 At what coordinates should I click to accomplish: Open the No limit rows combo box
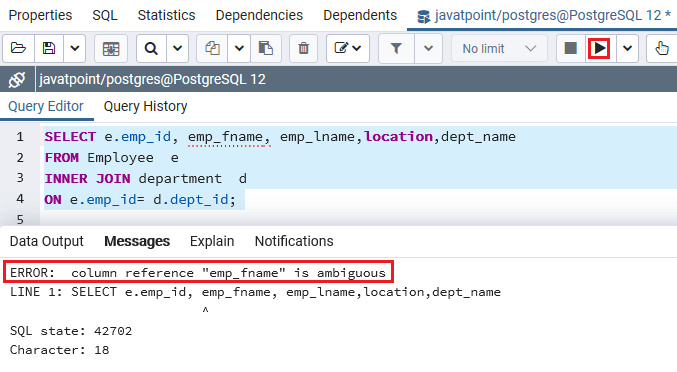click(x=499, y=49)
